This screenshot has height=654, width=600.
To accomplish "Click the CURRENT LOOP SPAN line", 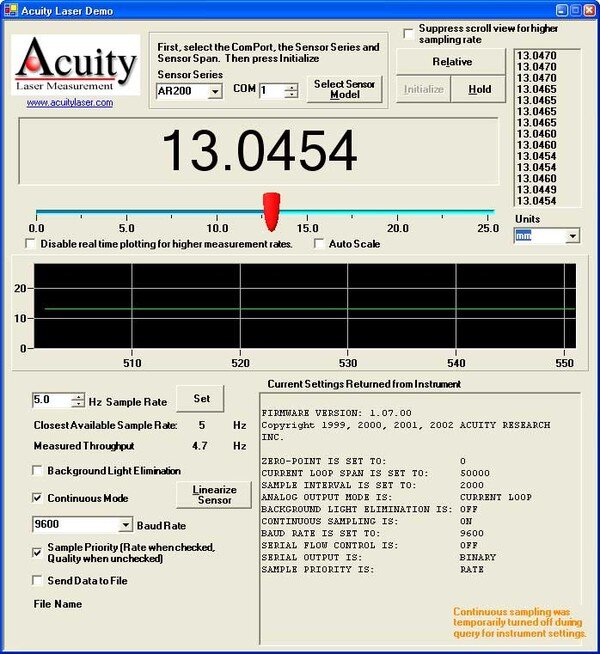I will 375,473.
